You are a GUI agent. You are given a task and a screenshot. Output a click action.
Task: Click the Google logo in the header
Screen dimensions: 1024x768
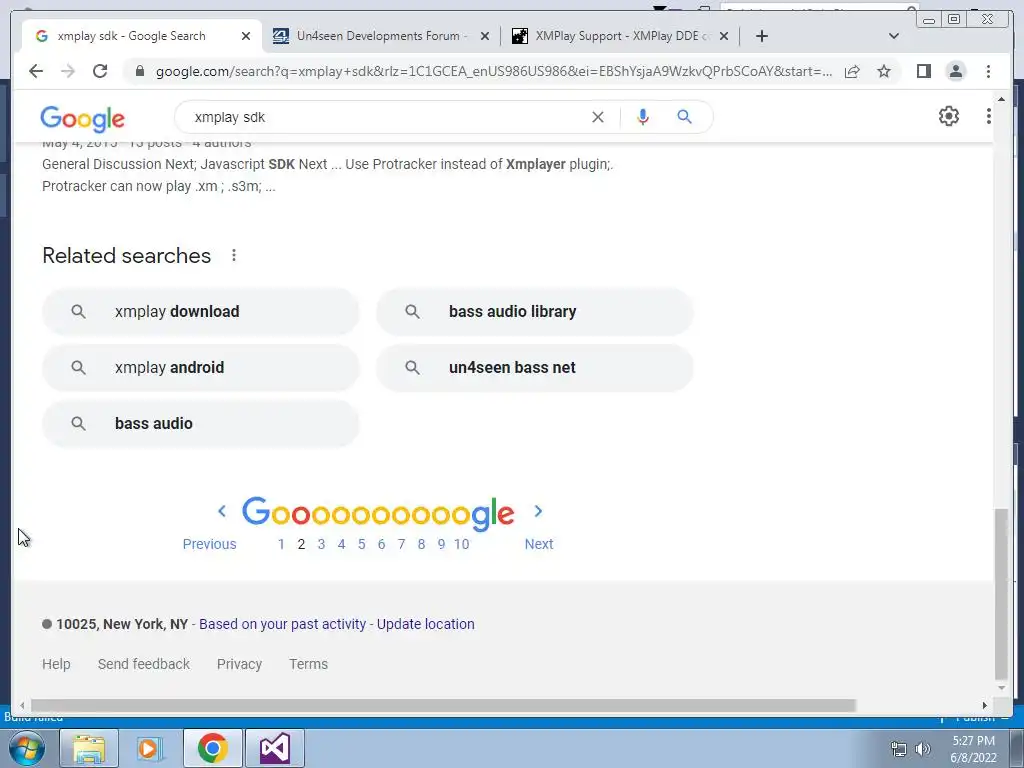click(82, 119)
